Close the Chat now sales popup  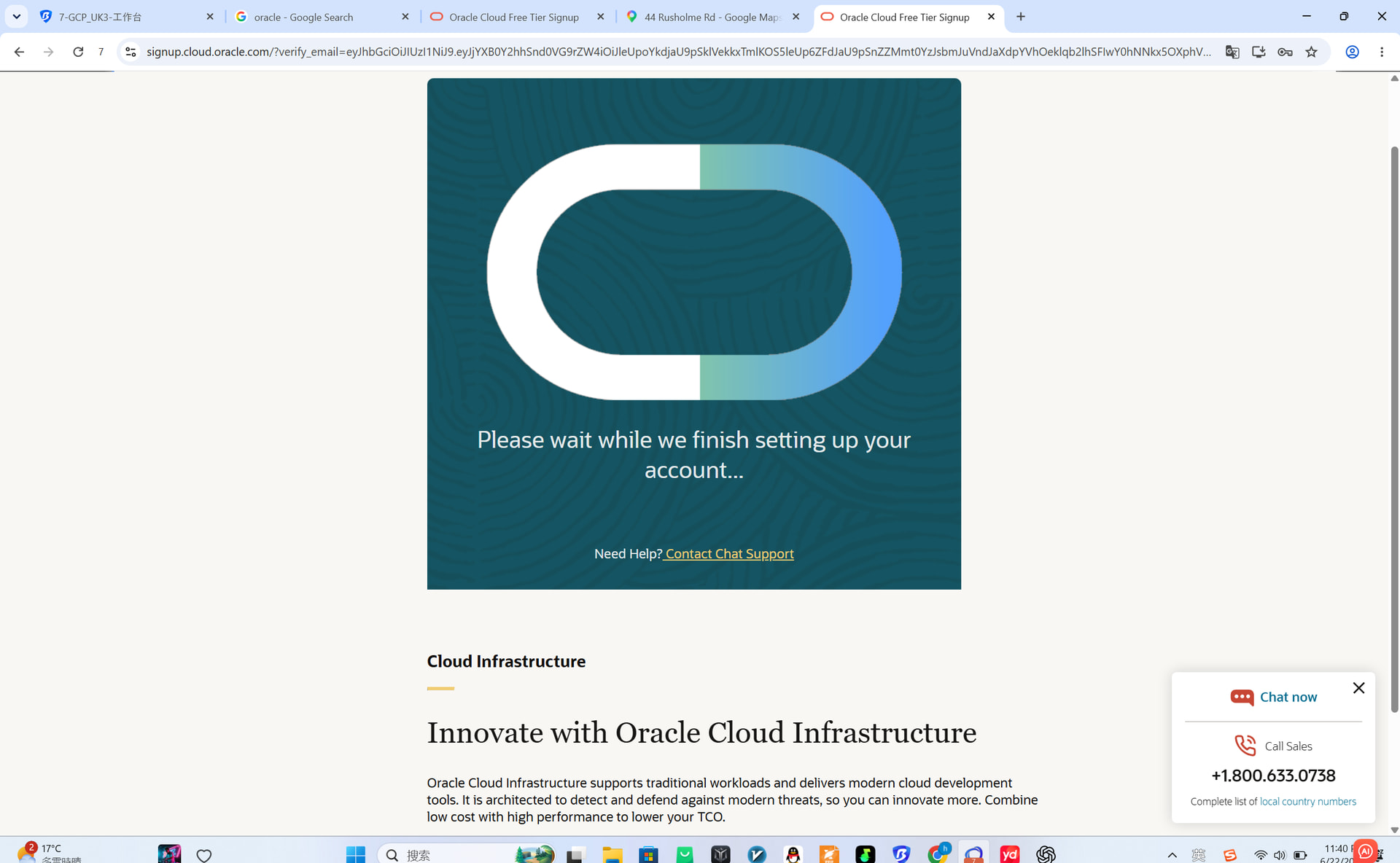1358,688
